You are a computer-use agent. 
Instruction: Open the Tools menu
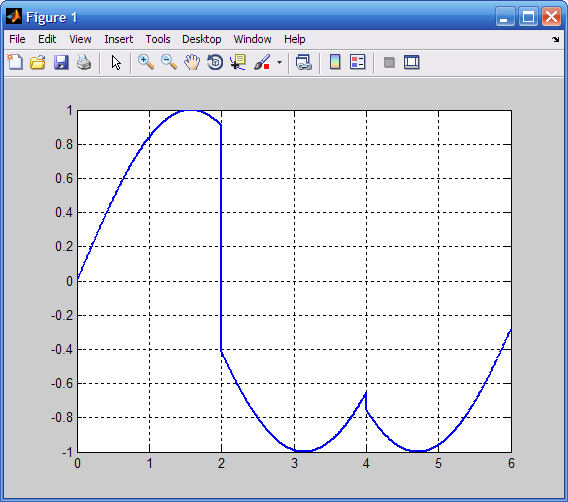158,39
